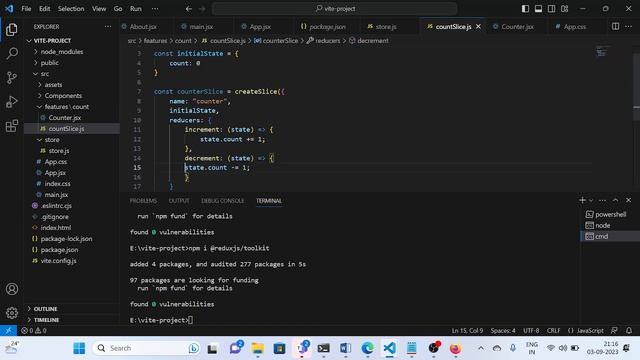Open the Run menu
640x360 pixels.
tap(136, 9)
